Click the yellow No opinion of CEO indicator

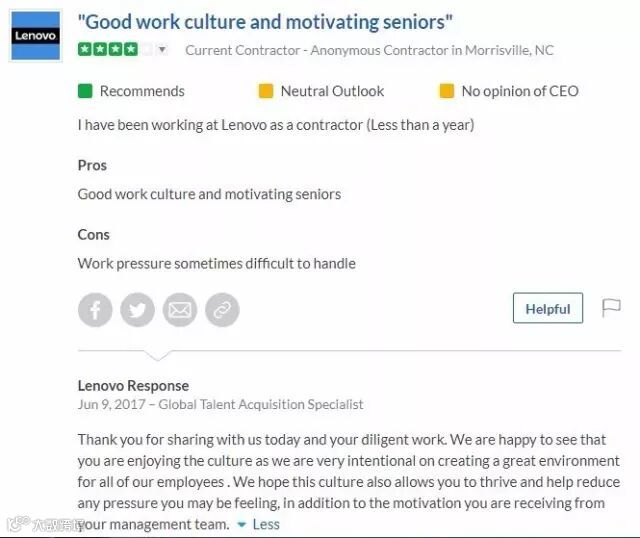447,91
